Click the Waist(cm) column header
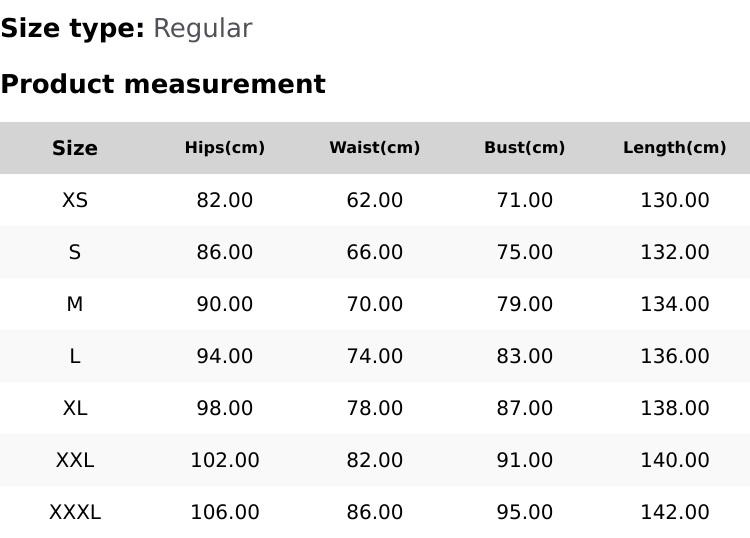 click(375, 148)
